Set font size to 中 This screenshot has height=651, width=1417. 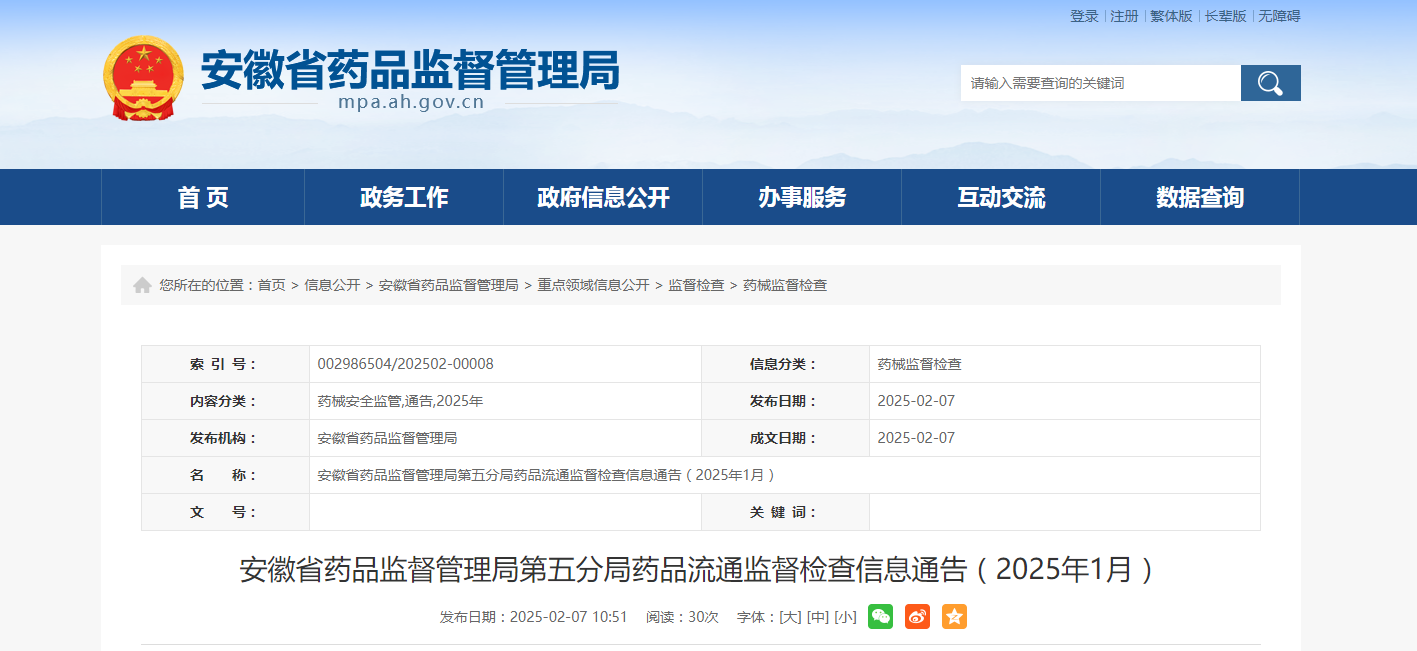(x=818, y=617)
